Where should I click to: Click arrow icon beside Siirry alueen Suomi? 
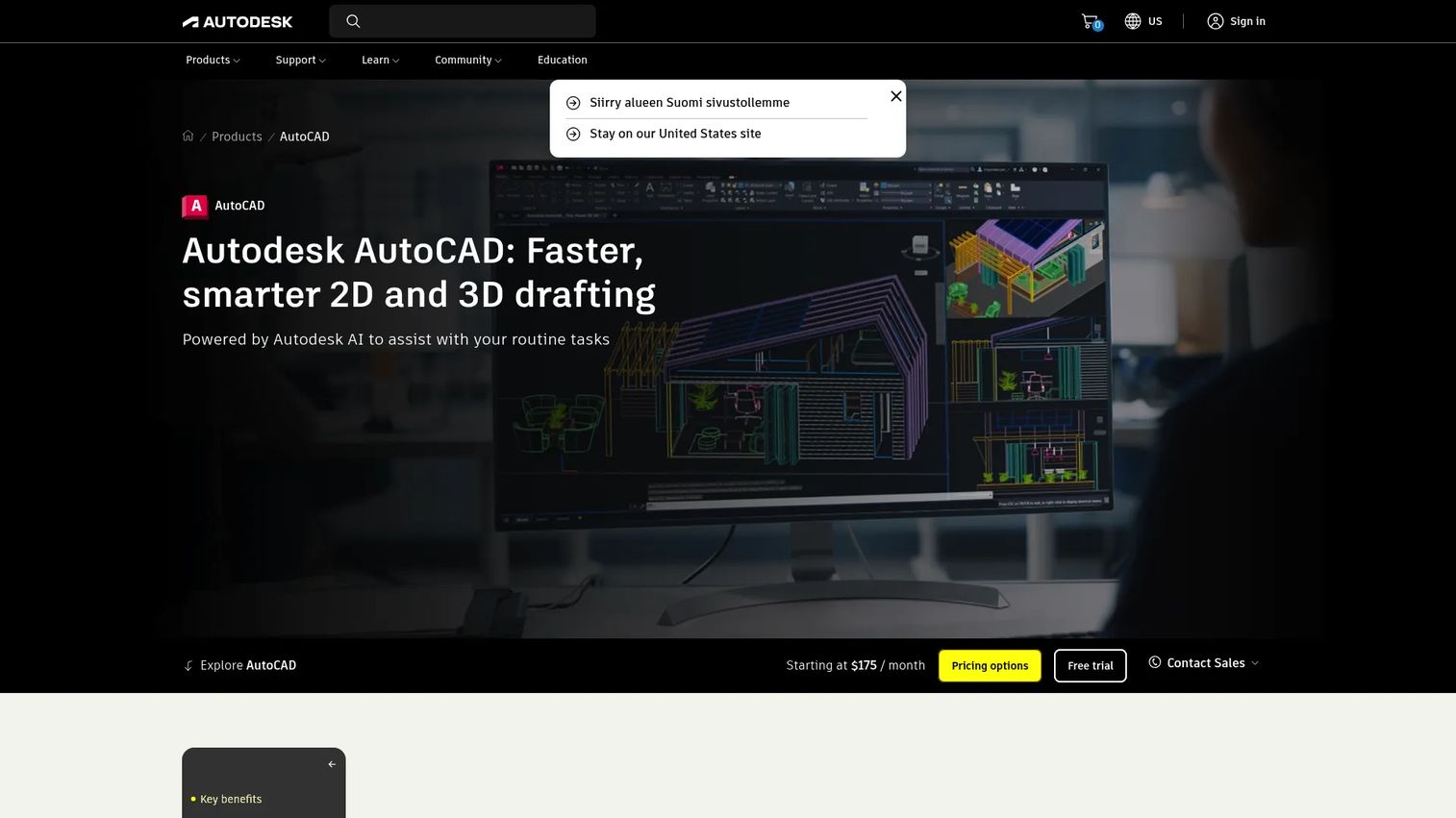573,103
